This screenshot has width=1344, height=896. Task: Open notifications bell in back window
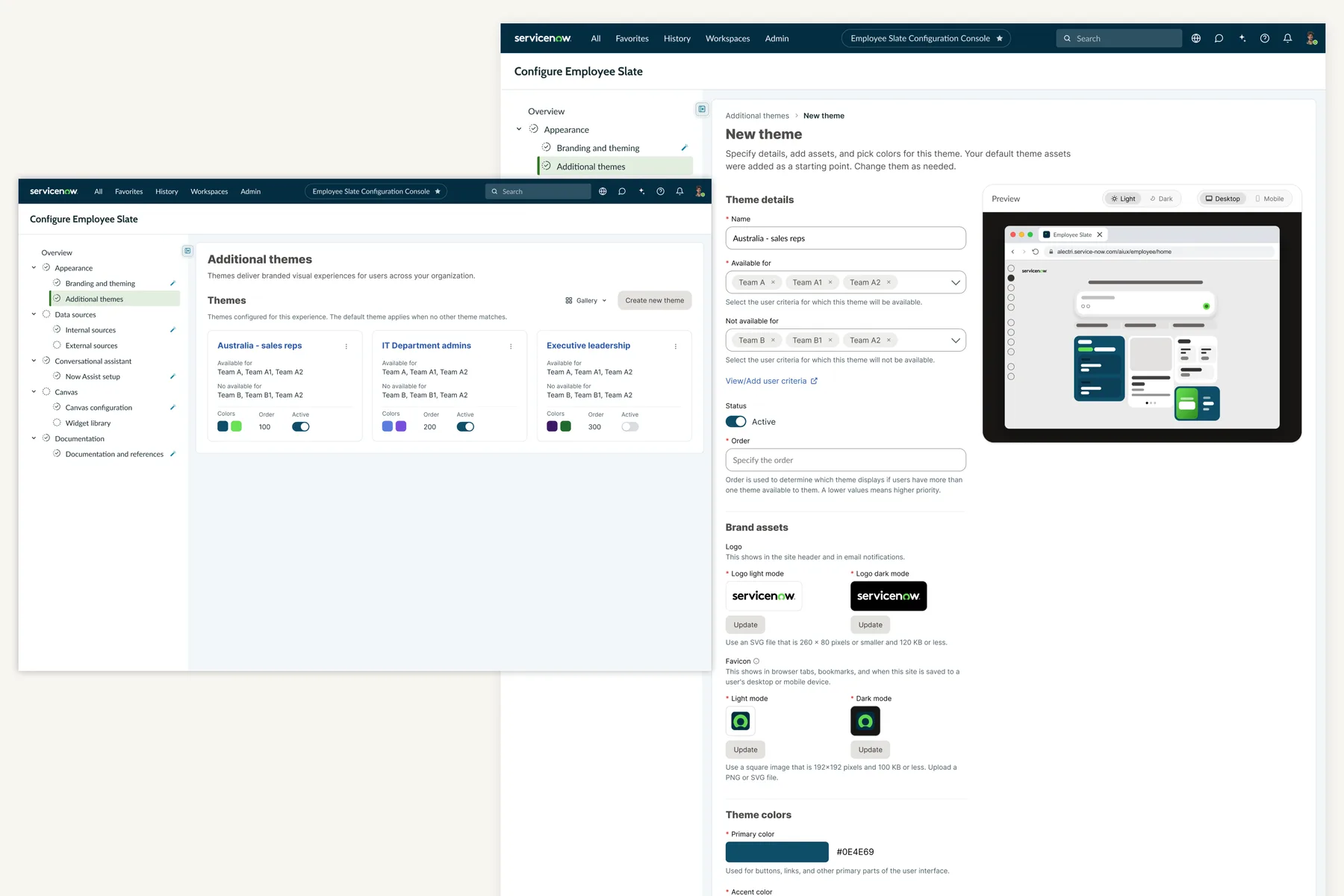click(x=1288, y=38)
